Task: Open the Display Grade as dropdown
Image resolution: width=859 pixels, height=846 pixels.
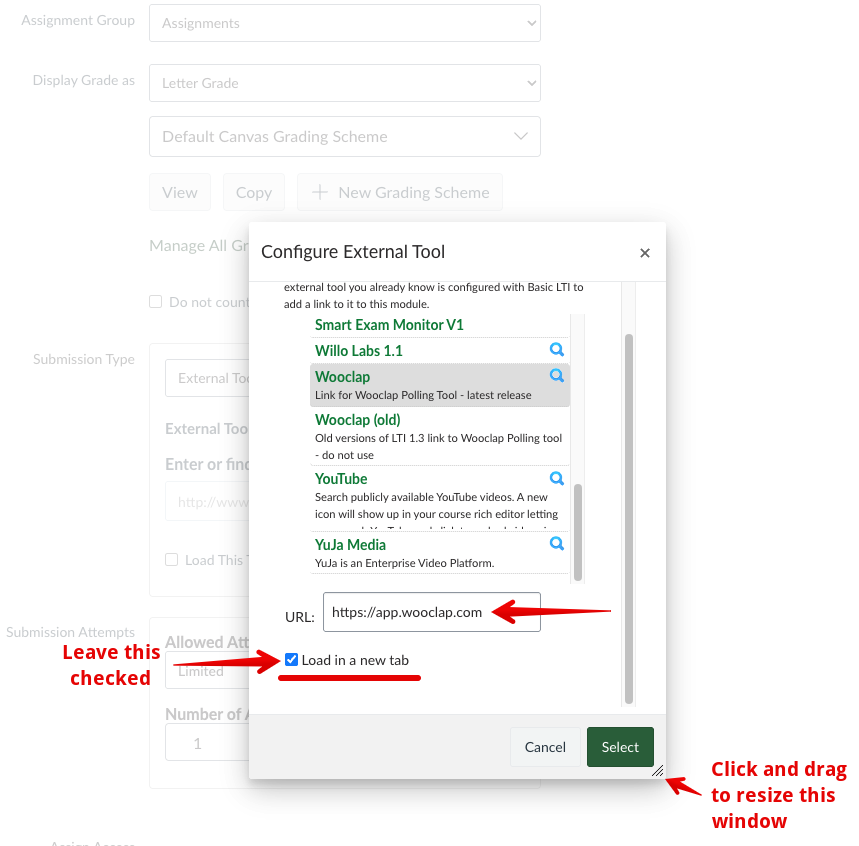Action: (344, 83)
